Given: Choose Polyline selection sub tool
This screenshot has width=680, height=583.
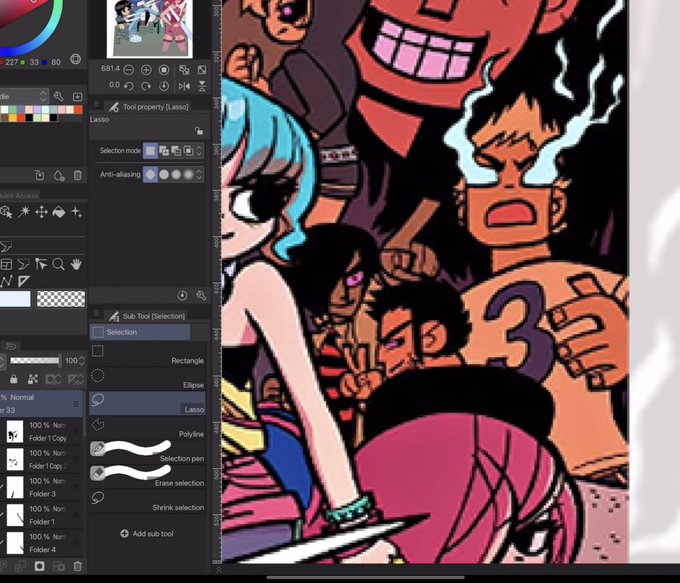Looking at the screenshot, I should pyautogui.click(x=147, y=428).
